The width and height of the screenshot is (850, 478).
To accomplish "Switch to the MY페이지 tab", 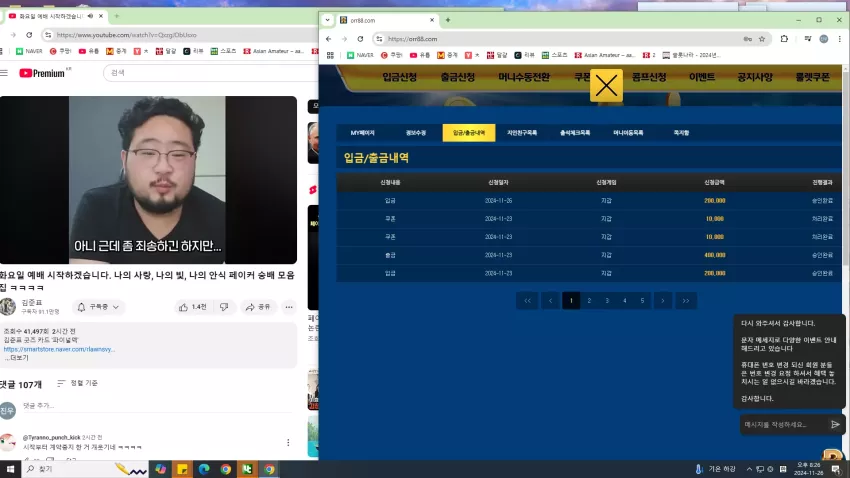I will (363, 133).
